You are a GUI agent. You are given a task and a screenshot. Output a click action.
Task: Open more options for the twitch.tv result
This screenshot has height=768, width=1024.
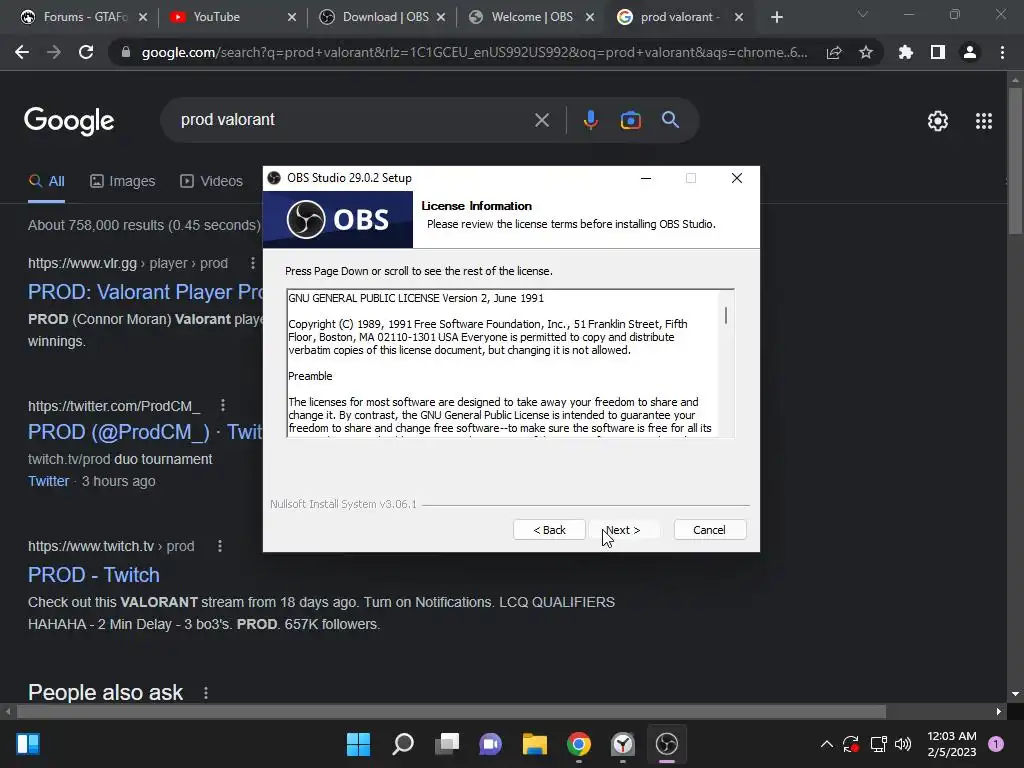(220, 546)
